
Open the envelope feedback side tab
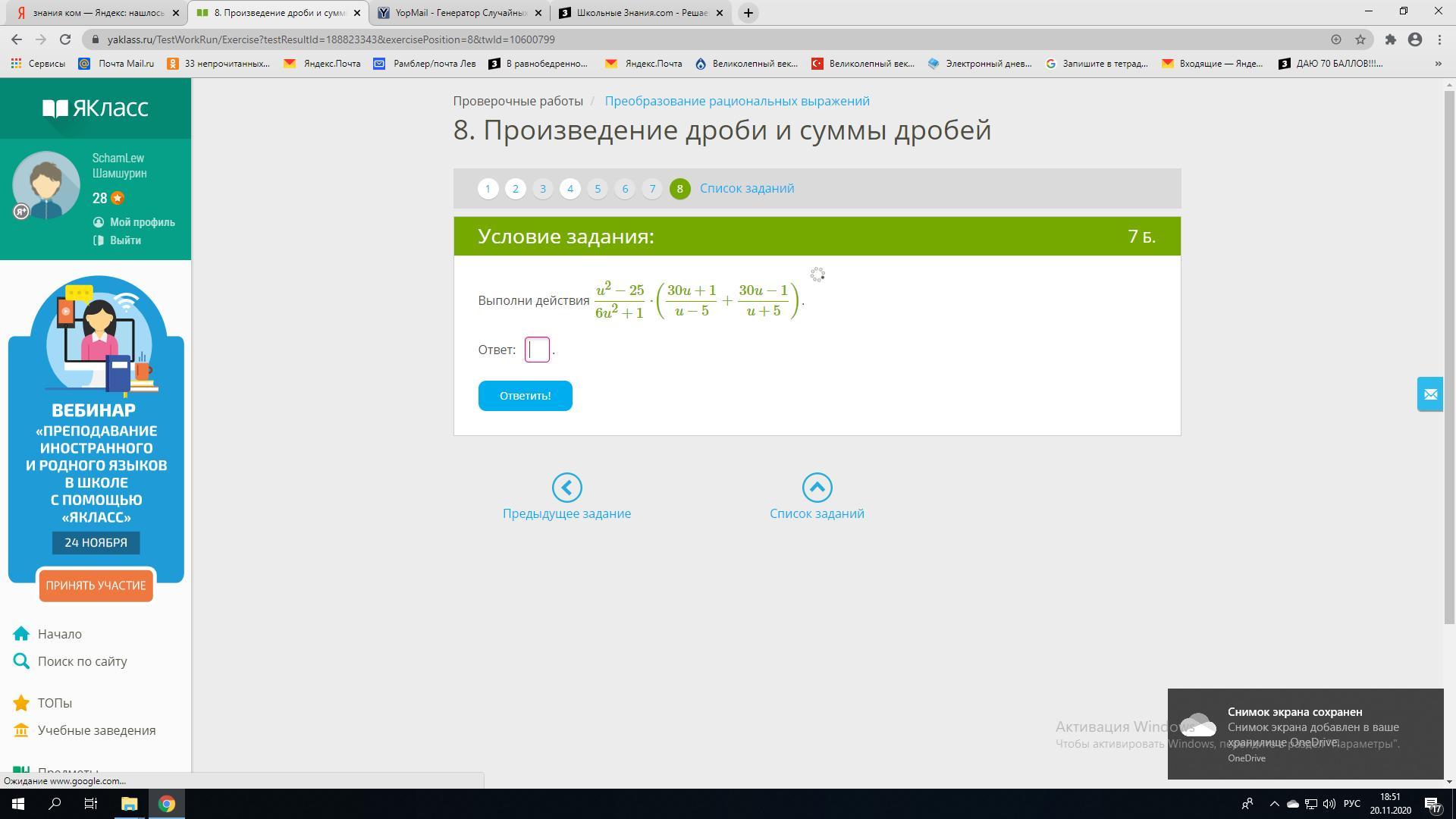(x=1430, y=394)
